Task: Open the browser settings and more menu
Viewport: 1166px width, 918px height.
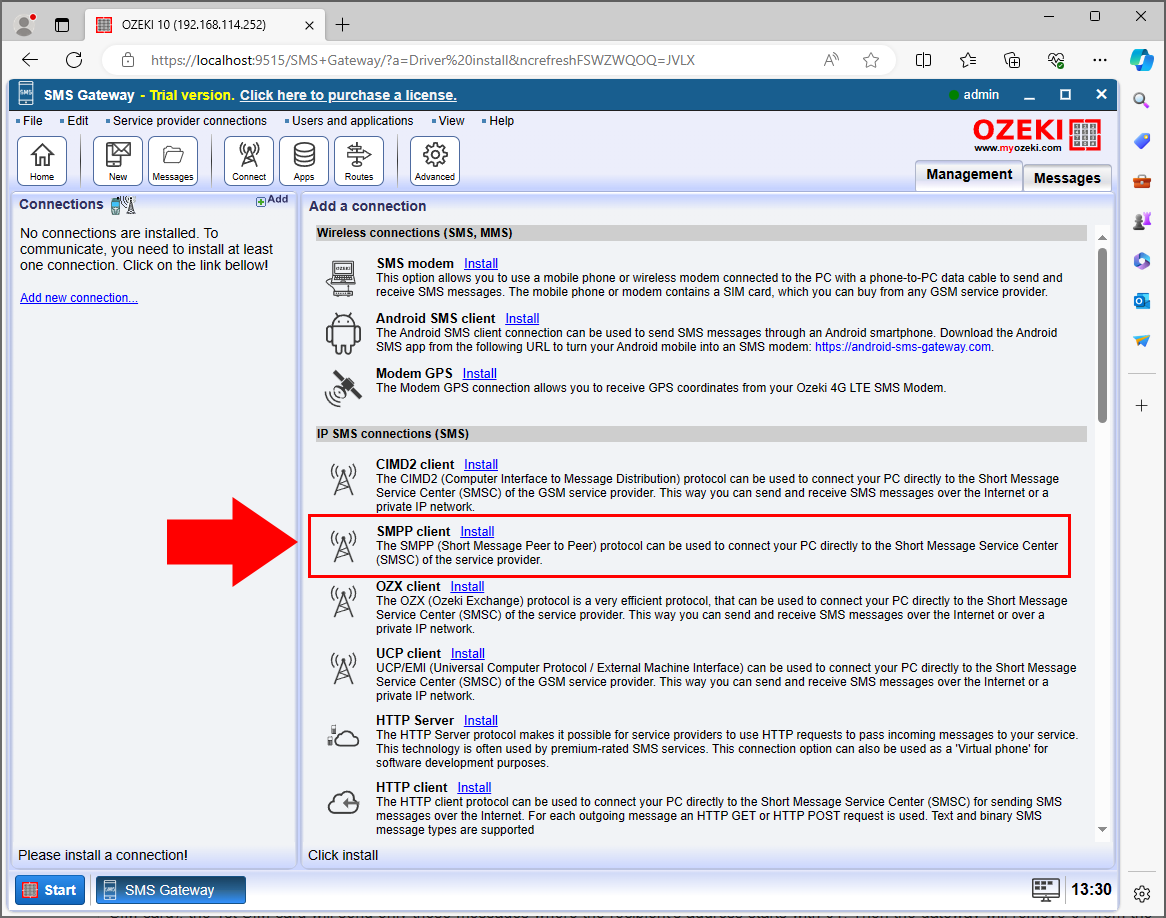Action: 1100,60
